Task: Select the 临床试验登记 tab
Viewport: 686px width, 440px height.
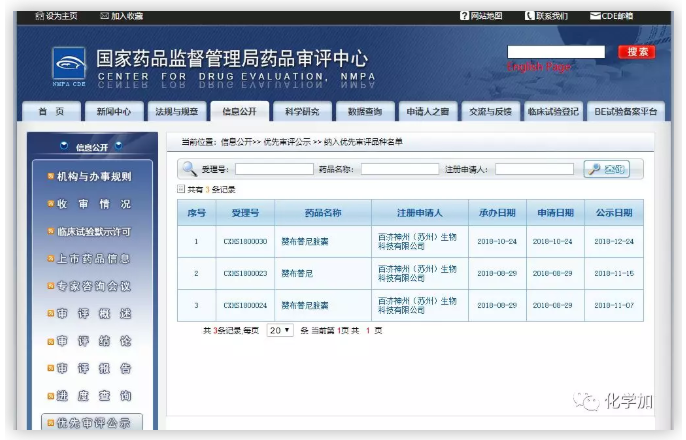Action: [x=553, y=112]
